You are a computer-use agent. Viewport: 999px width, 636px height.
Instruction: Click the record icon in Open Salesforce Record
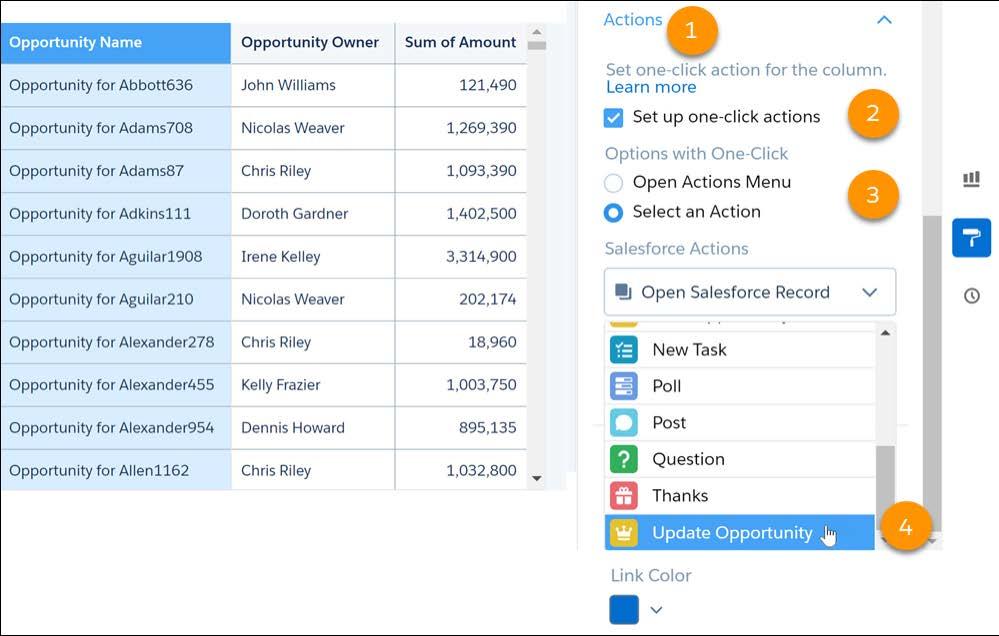click(x=622, y=292)
